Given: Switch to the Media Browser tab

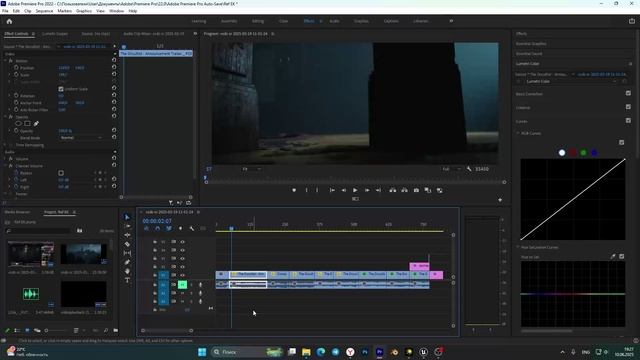Looking at the screenshot, I should pyautogui.click(x=17, y=212).
